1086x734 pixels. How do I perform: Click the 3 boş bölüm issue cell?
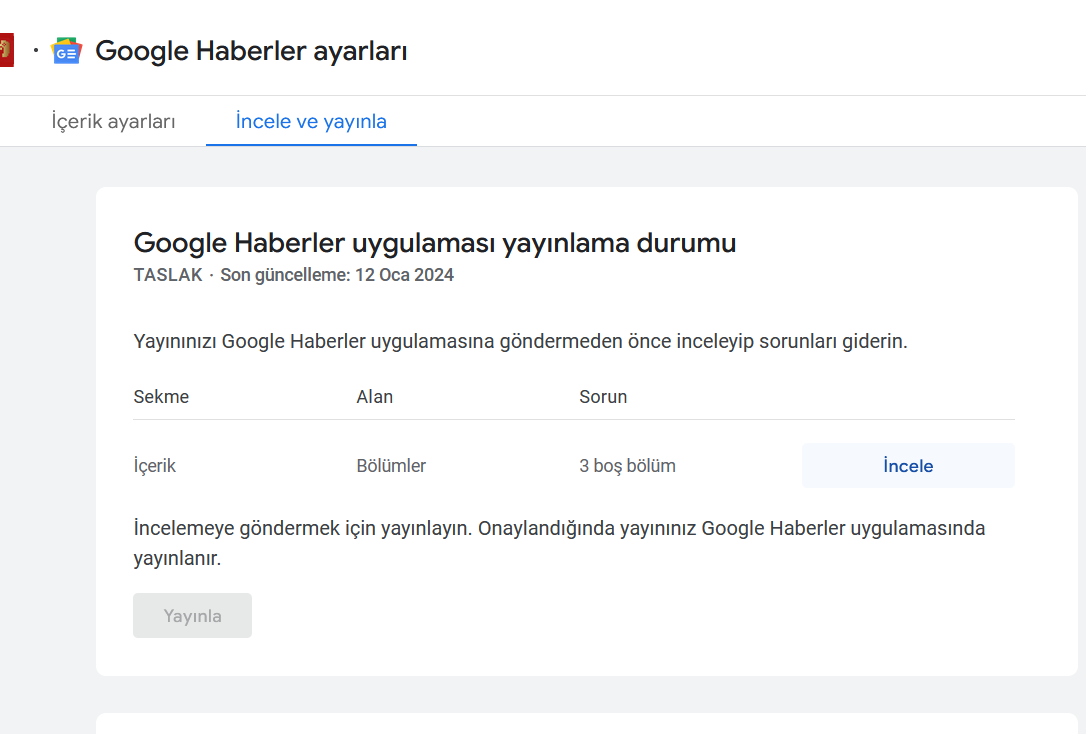click(627, 466)
